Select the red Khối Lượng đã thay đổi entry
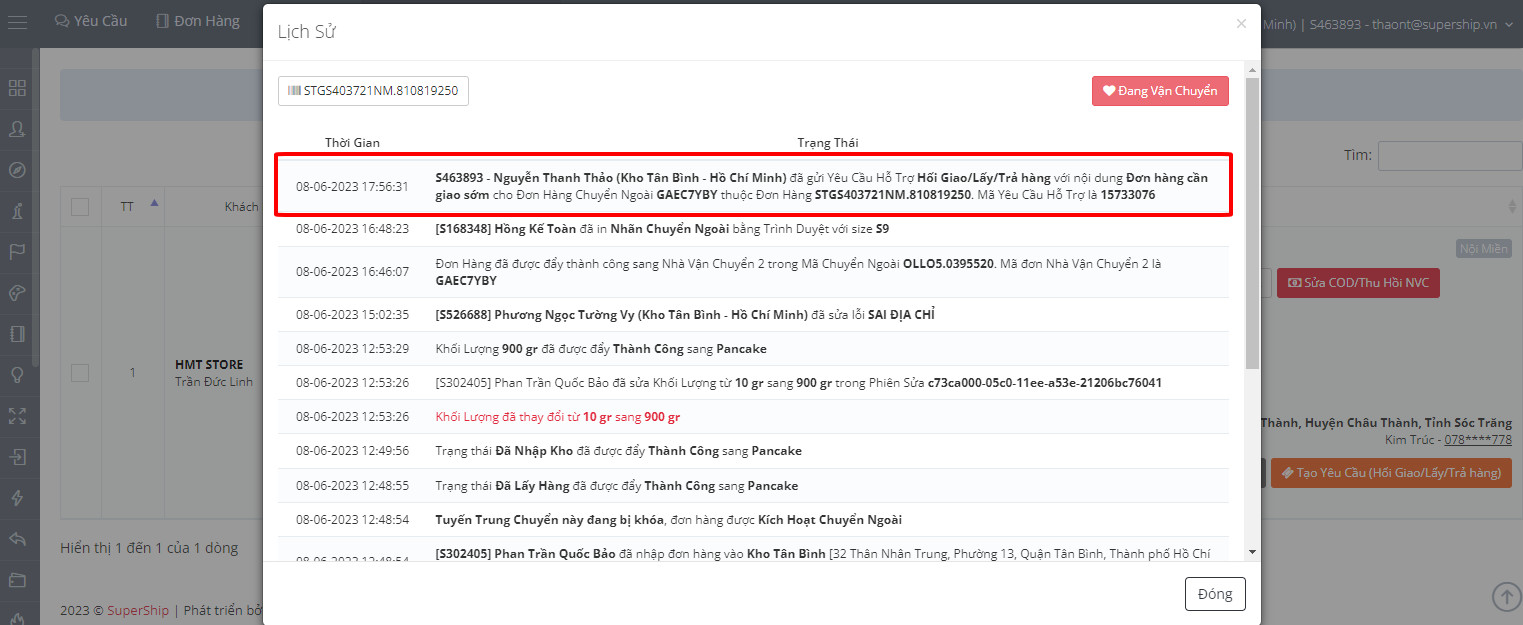Image resolution: width=1523 pixels, height=625 pixels. coord(753,417)
